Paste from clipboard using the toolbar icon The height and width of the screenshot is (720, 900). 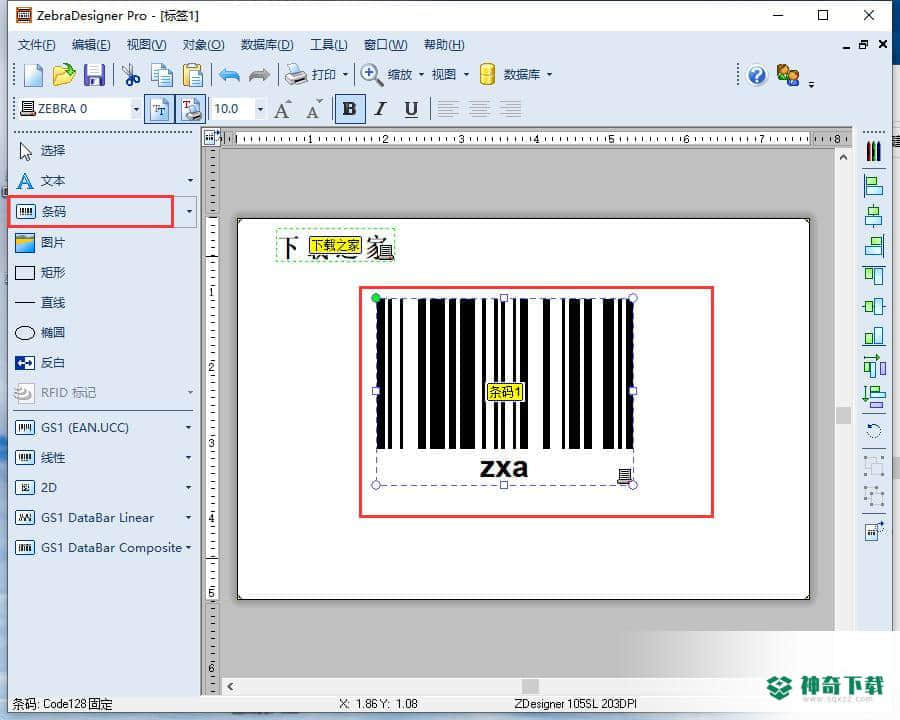tap(193, 75)
